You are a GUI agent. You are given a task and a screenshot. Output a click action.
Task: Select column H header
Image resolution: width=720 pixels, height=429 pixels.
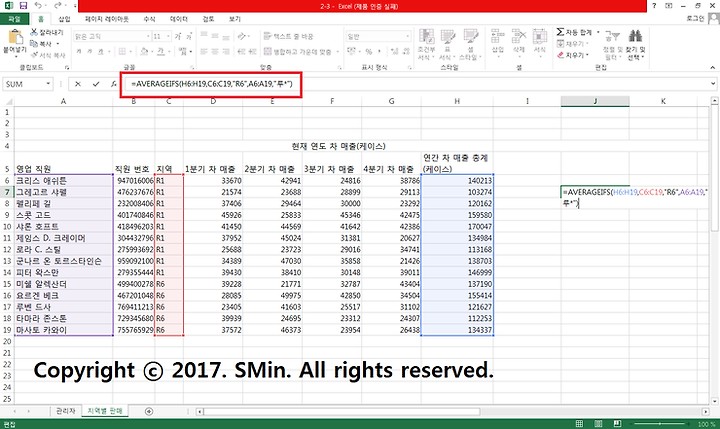457,101
